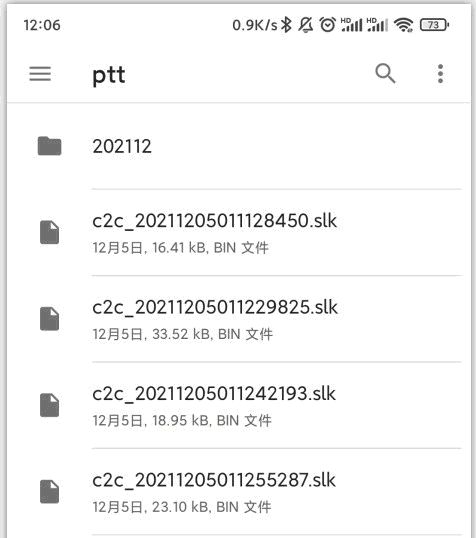Image resolution: width=476 pixels, height=538 pixels.
Task: Open file c2c_20211205011242193.slk
Action: [239, 406]
